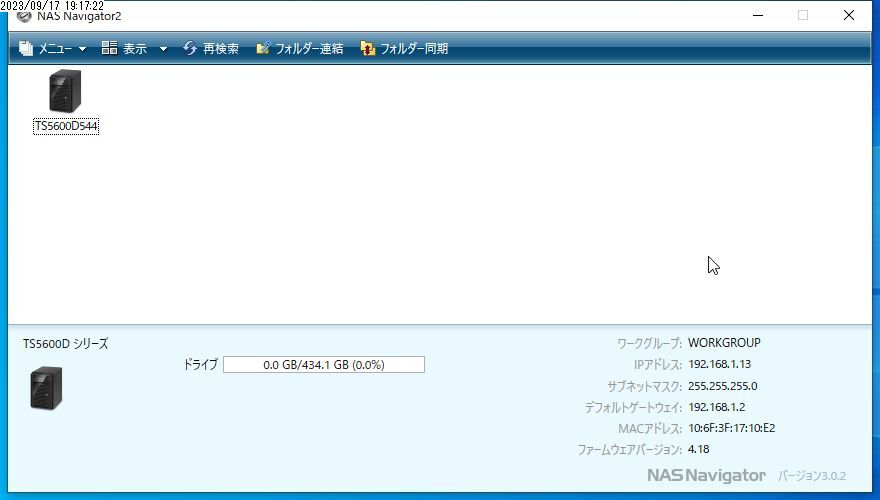The image size is (880, 500).
Task: Click the フォルダー同期 icon
Action: pos(368,49)
